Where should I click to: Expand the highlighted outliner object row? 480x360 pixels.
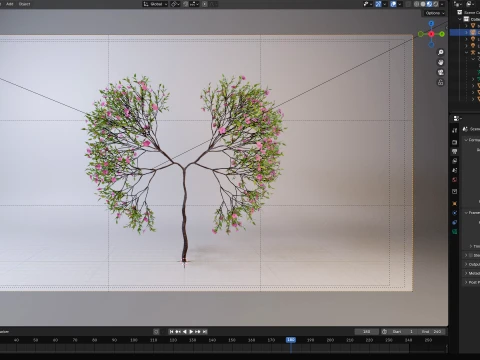point(466,32)
